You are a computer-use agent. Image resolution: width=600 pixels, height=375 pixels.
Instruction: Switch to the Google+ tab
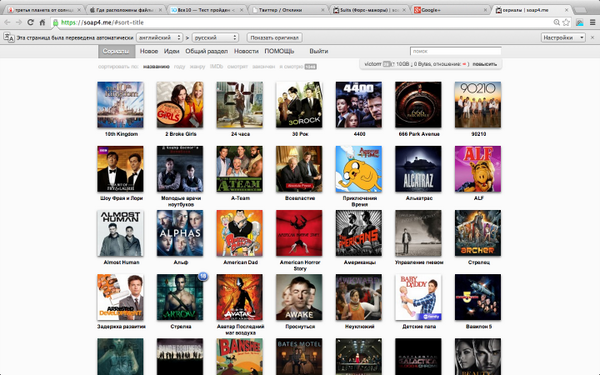click(451, 10)
